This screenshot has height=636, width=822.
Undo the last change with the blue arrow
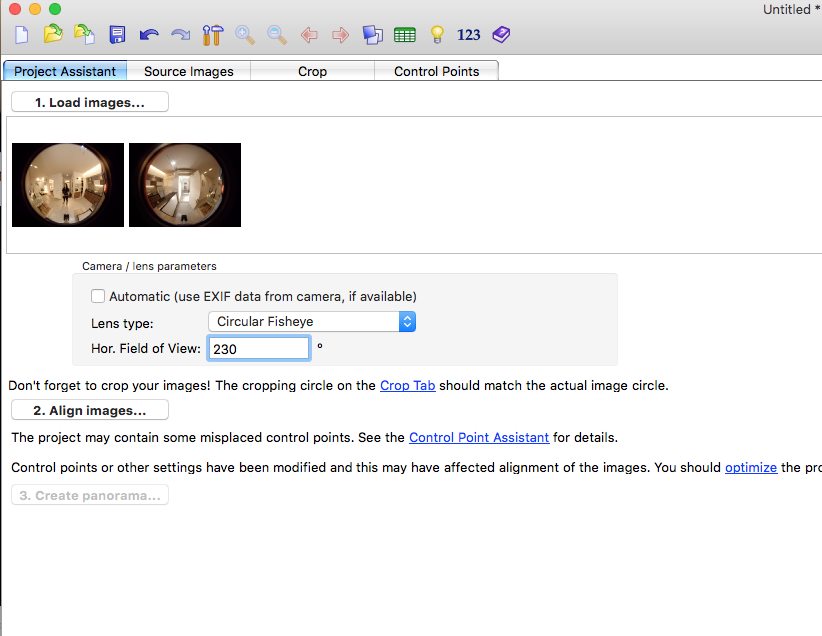[x=149, y=35]
